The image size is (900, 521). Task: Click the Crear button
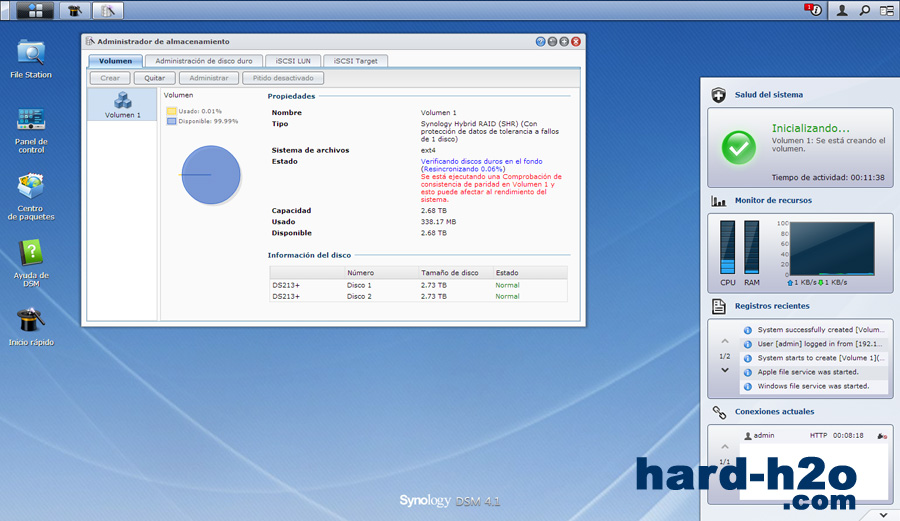click(x=110, y=78)
